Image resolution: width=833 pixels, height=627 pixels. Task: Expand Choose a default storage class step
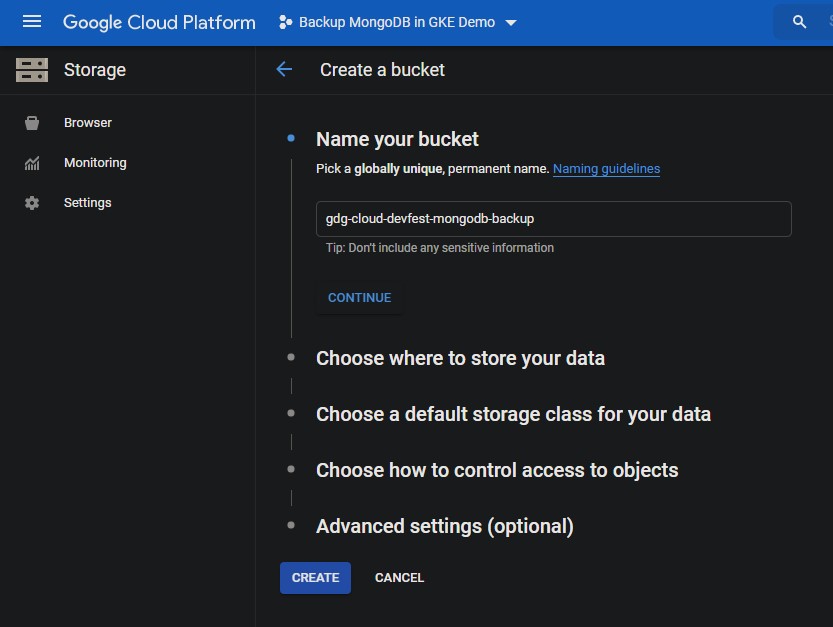pos(513,414)
